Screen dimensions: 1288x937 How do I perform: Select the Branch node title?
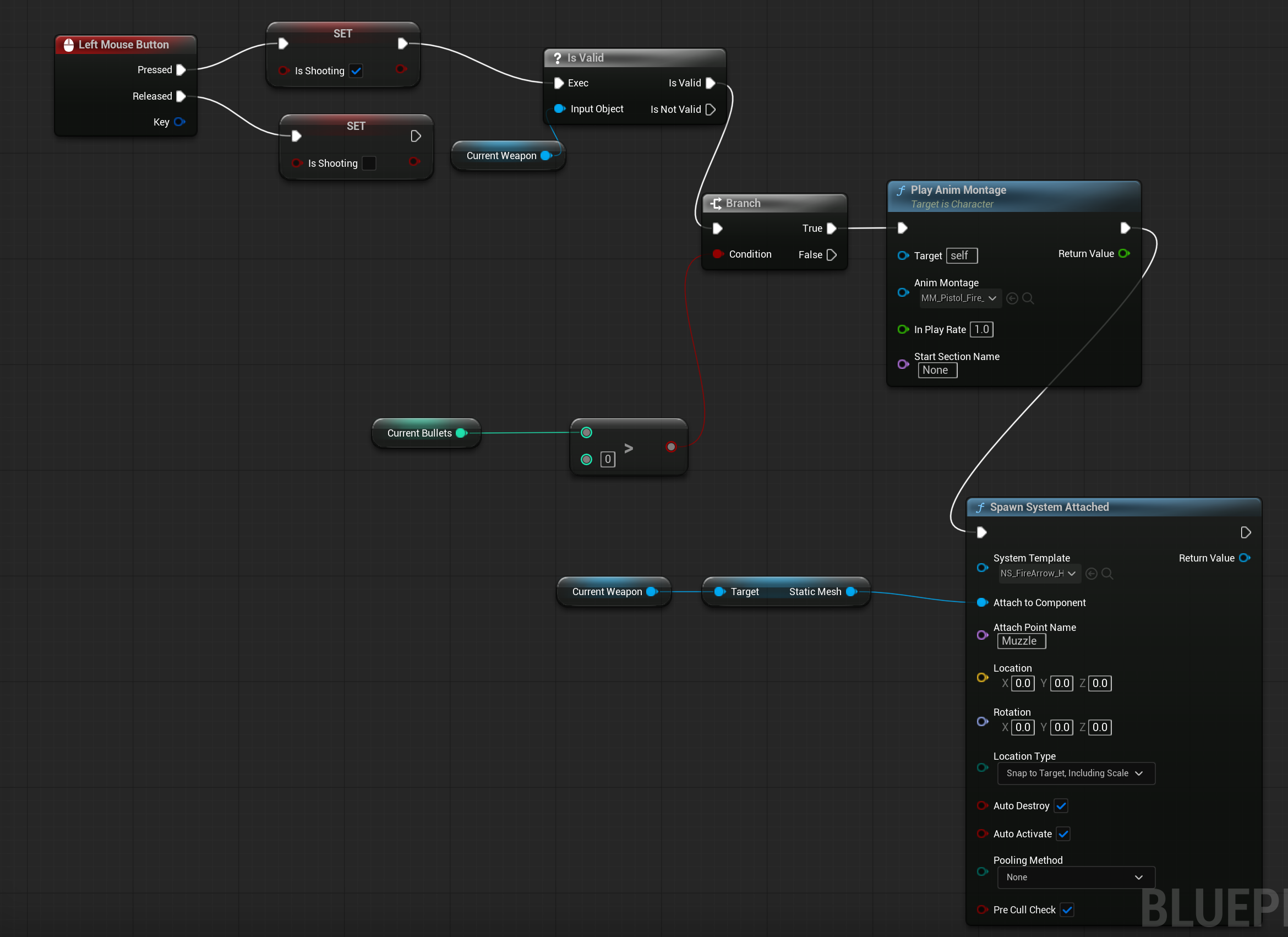(x=743, y=203)
